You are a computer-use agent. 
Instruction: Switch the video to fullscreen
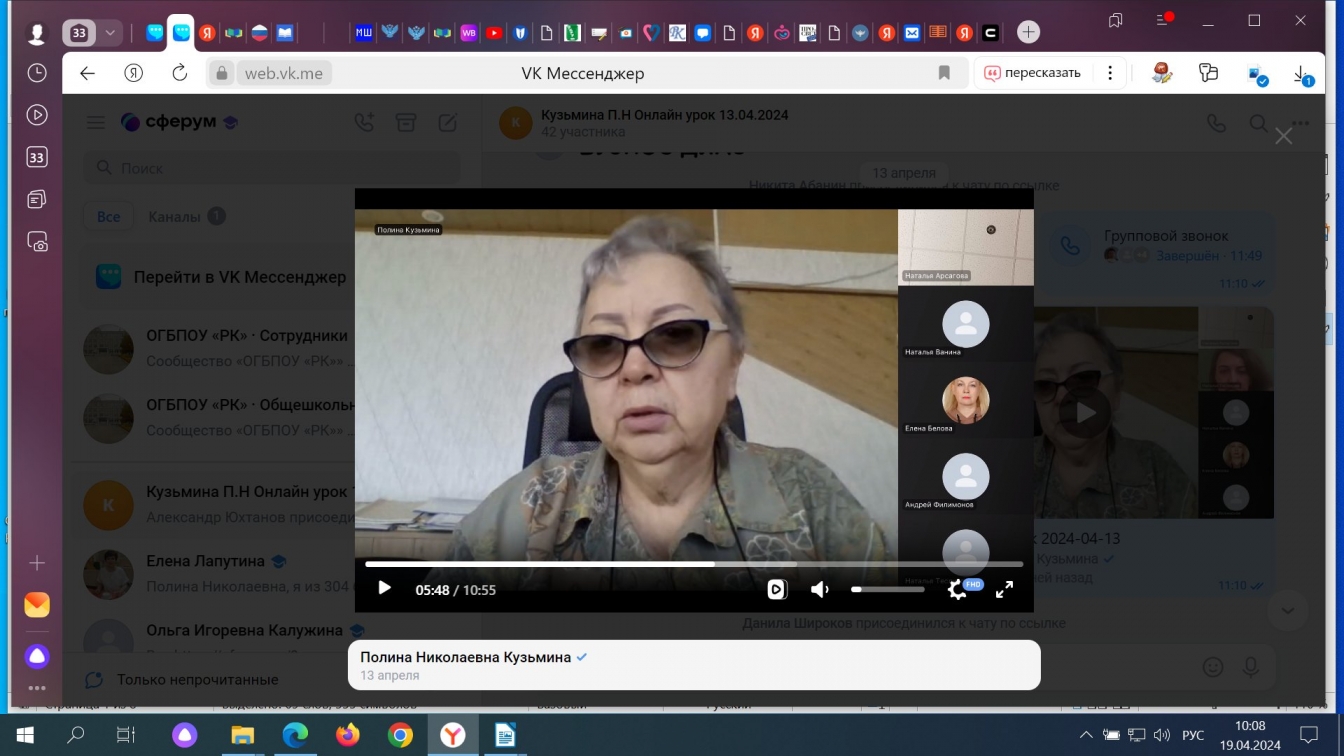(1004, 590)
